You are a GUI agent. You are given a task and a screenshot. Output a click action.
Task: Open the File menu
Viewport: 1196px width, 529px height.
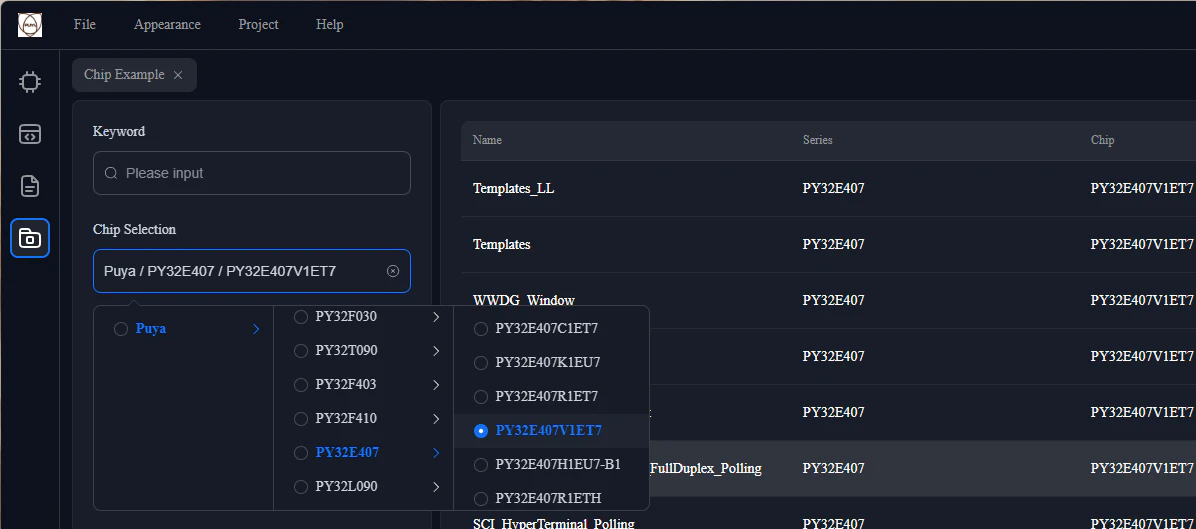[85, 24]
